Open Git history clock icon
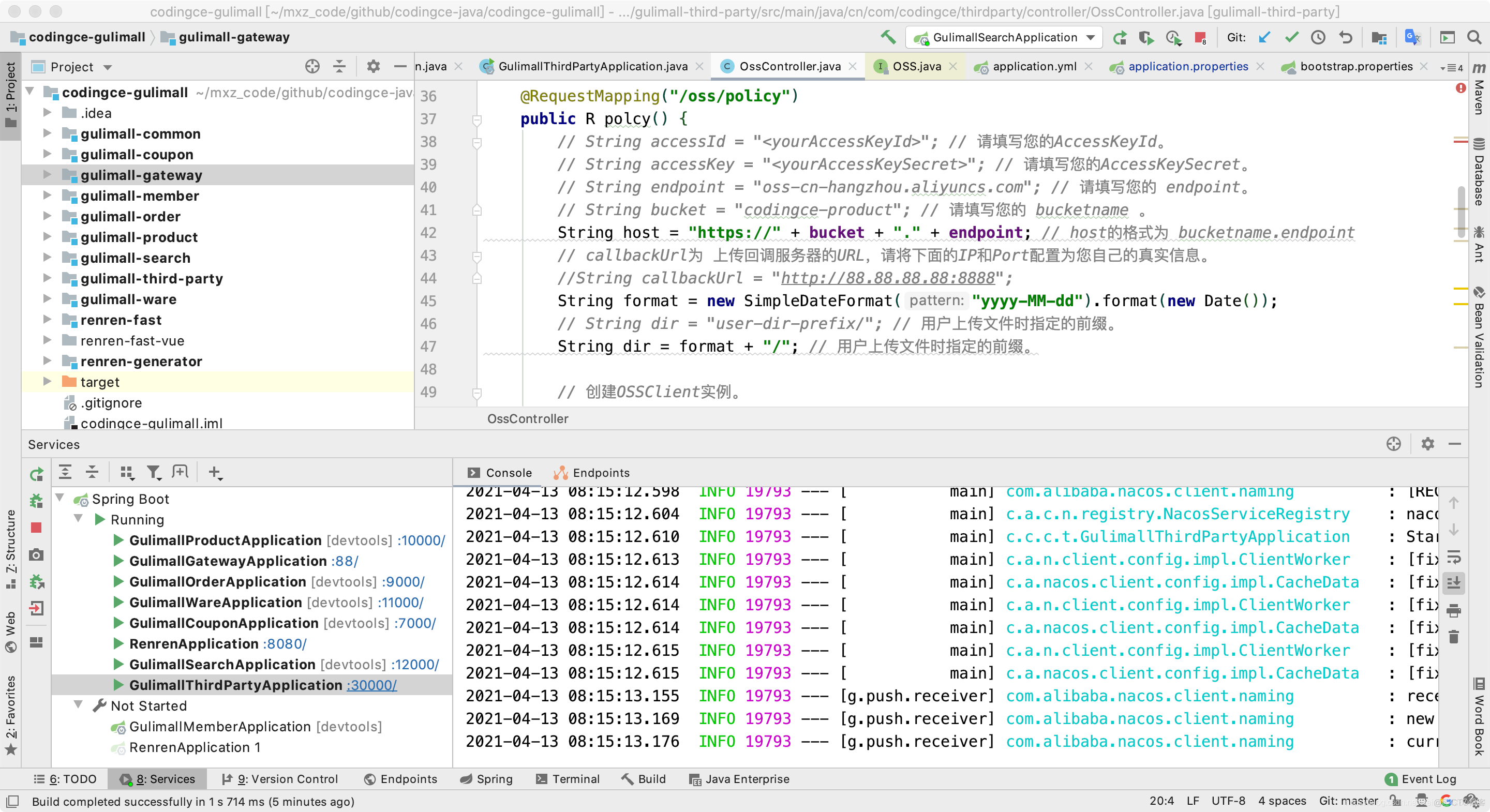1490x812 pixels. 1318,38
